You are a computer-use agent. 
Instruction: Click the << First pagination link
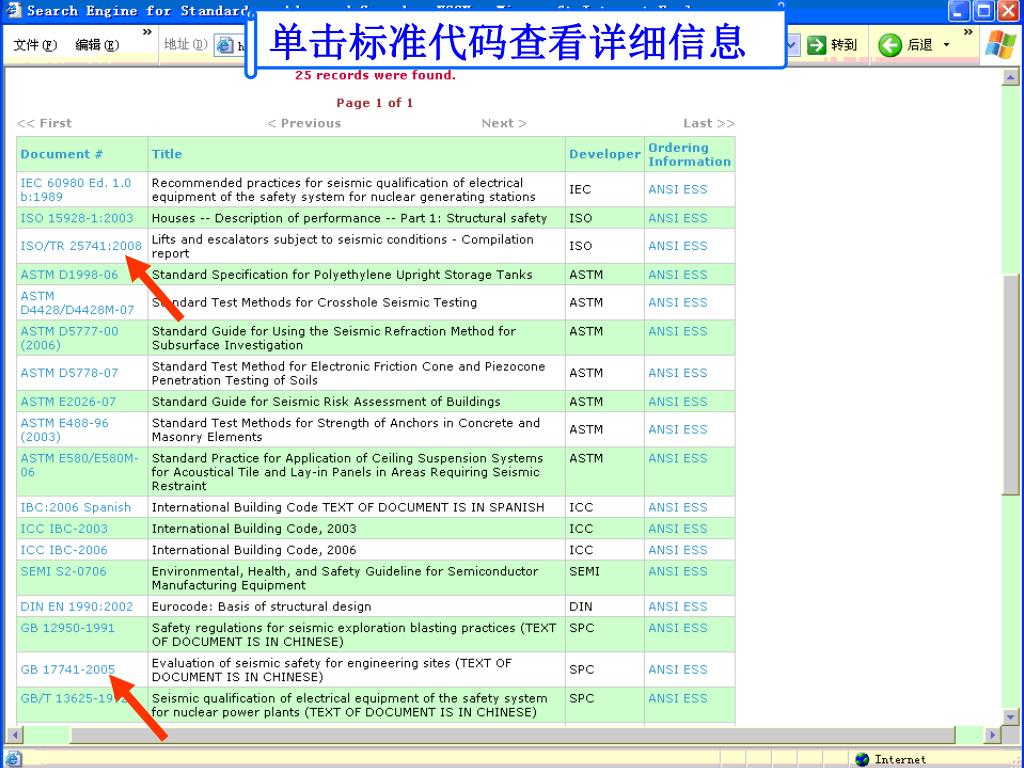click(44, 123)
